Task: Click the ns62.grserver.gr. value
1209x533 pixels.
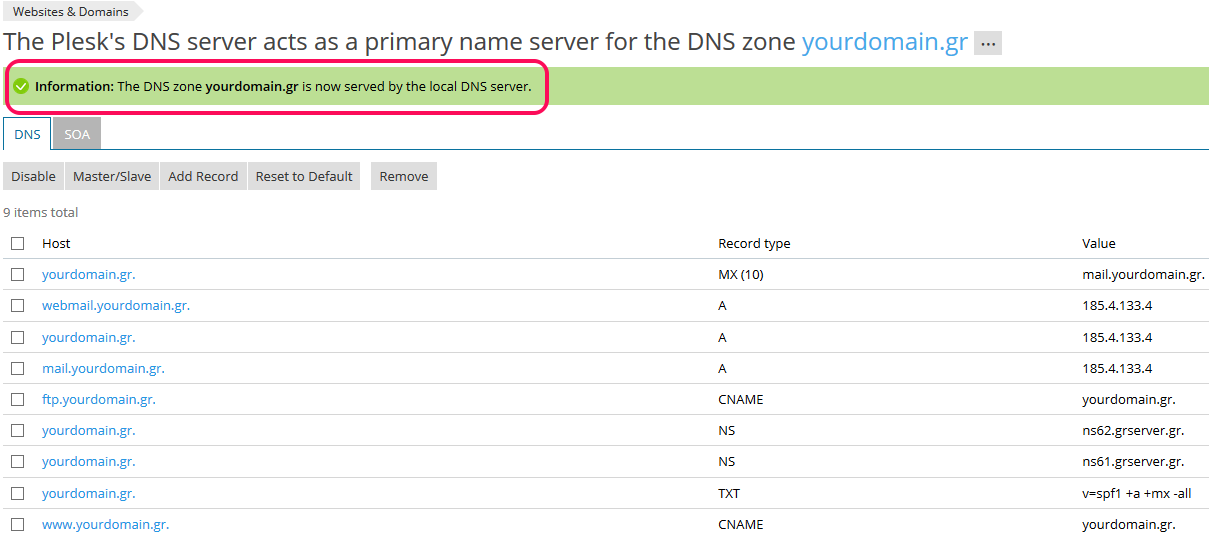Action: pos(1133,430)
